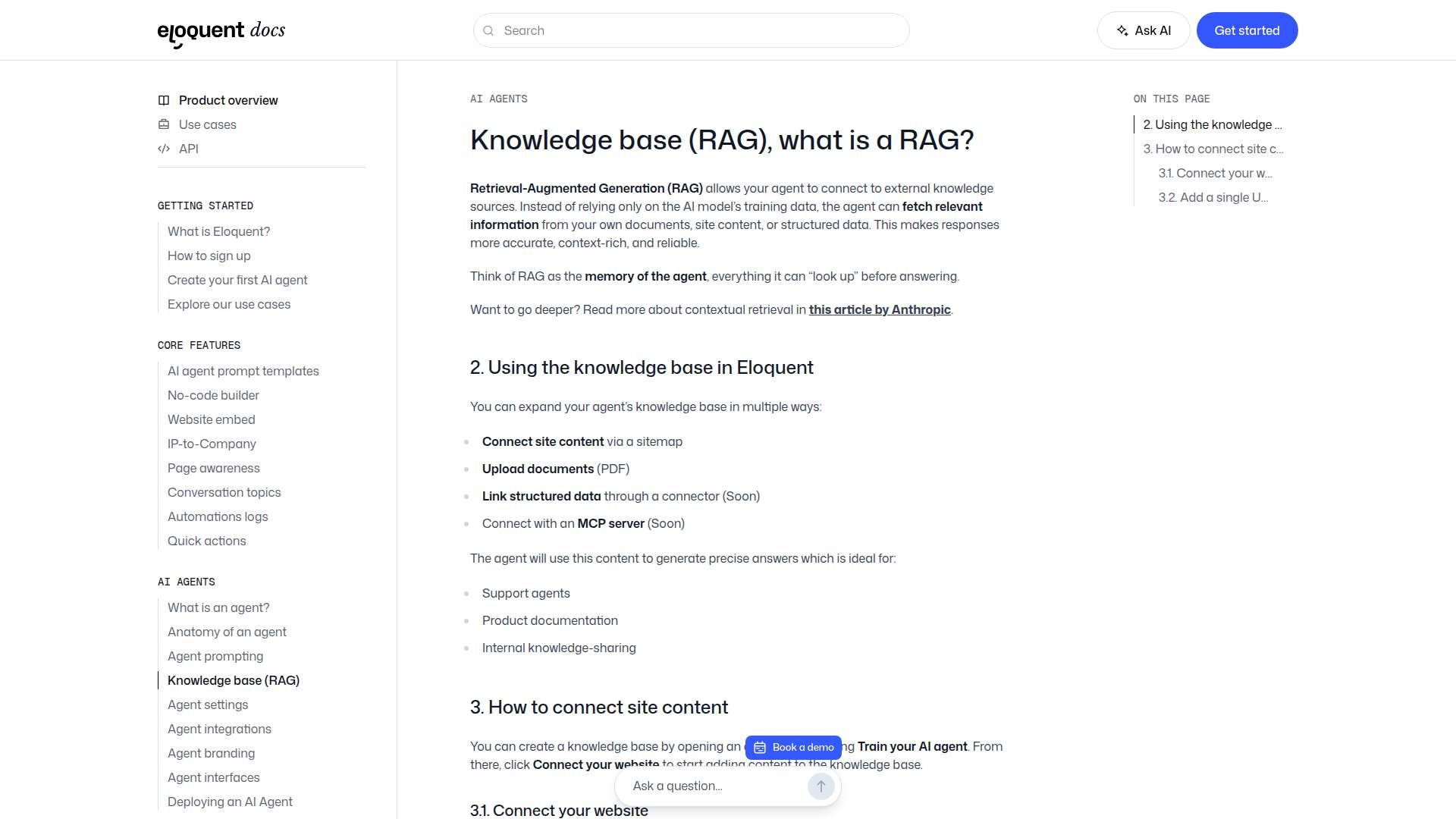Screen dimensions: 1456x819
Task: Select Agent prompting in sidebar
Action: click(x=215, y=656)
